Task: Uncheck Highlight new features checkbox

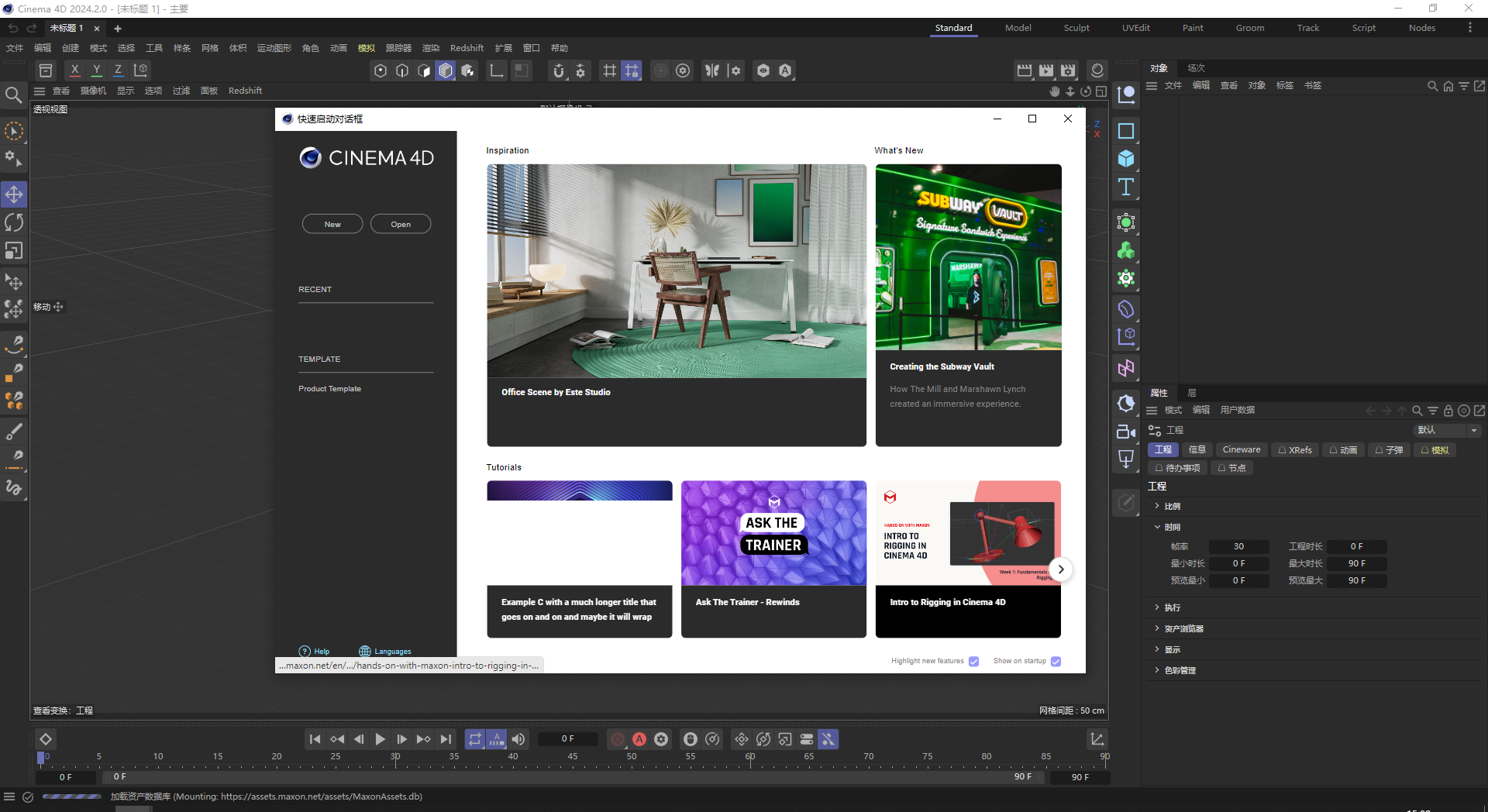Action: pyautogui.click(x=974, y=661)
